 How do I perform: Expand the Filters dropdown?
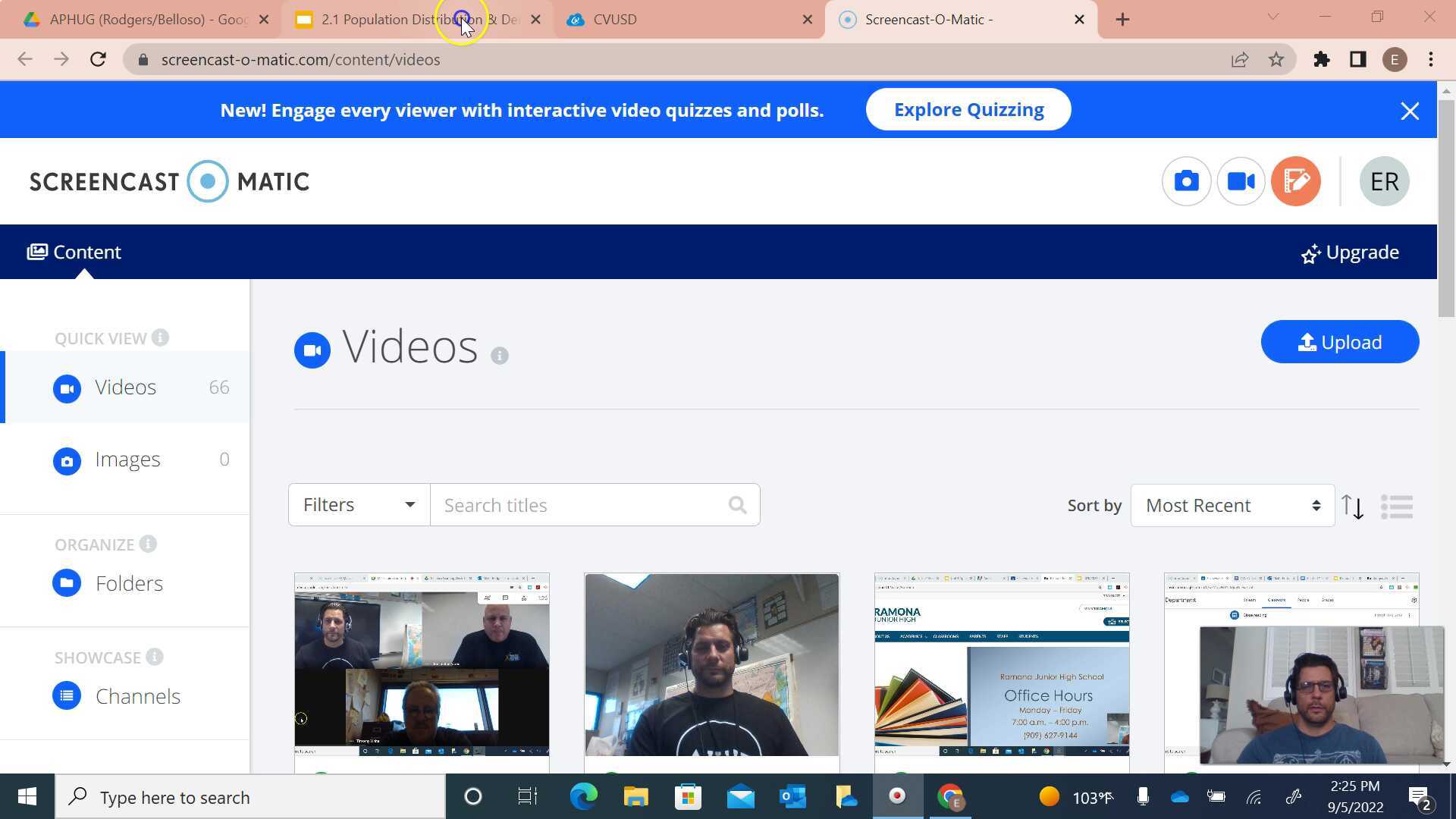coord(359,505)
